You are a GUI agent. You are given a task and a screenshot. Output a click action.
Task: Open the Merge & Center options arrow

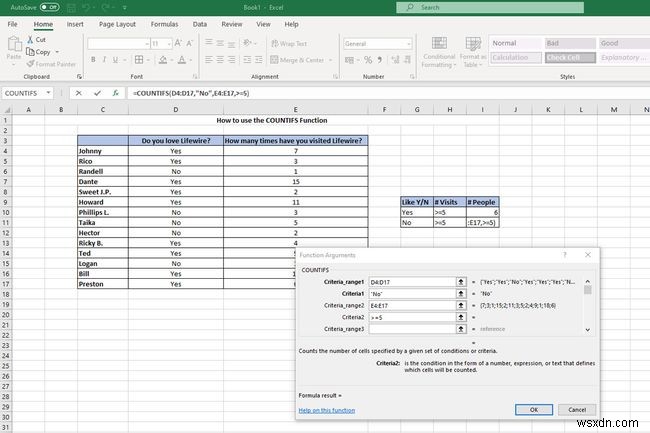pyautogui.click(x=330, y=60)
